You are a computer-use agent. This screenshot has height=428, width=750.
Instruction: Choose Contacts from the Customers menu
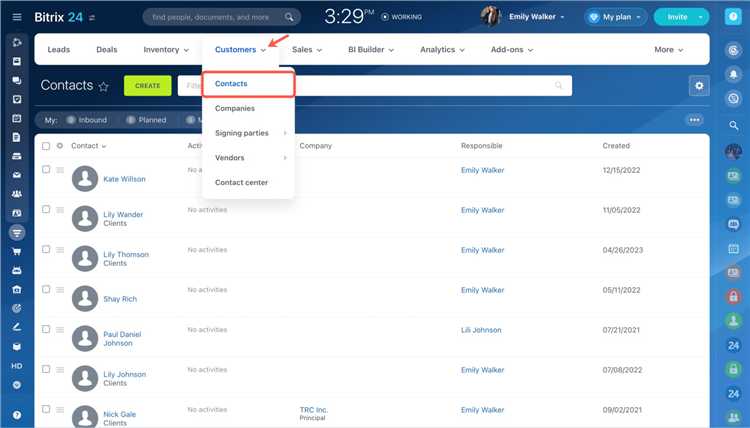pyautogui.click(x=248, y=84)
